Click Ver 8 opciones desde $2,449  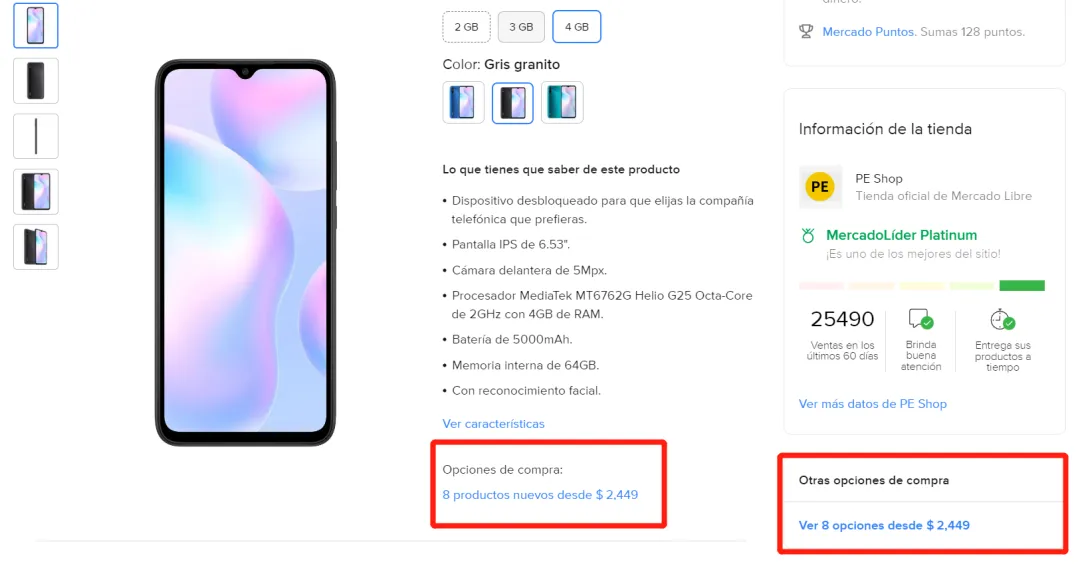884,525
